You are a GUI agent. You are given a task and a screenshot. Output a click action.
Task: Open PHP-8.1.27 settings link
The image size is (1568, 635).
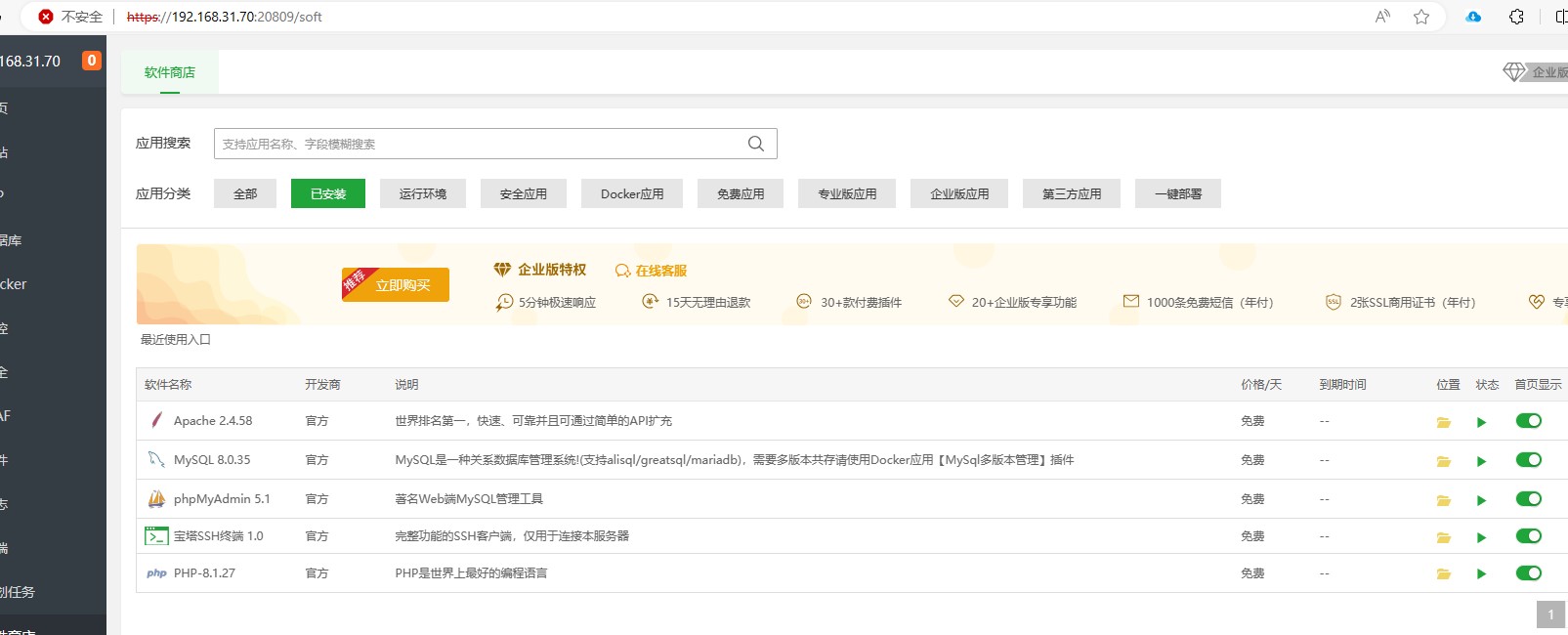tap(204, 573)
